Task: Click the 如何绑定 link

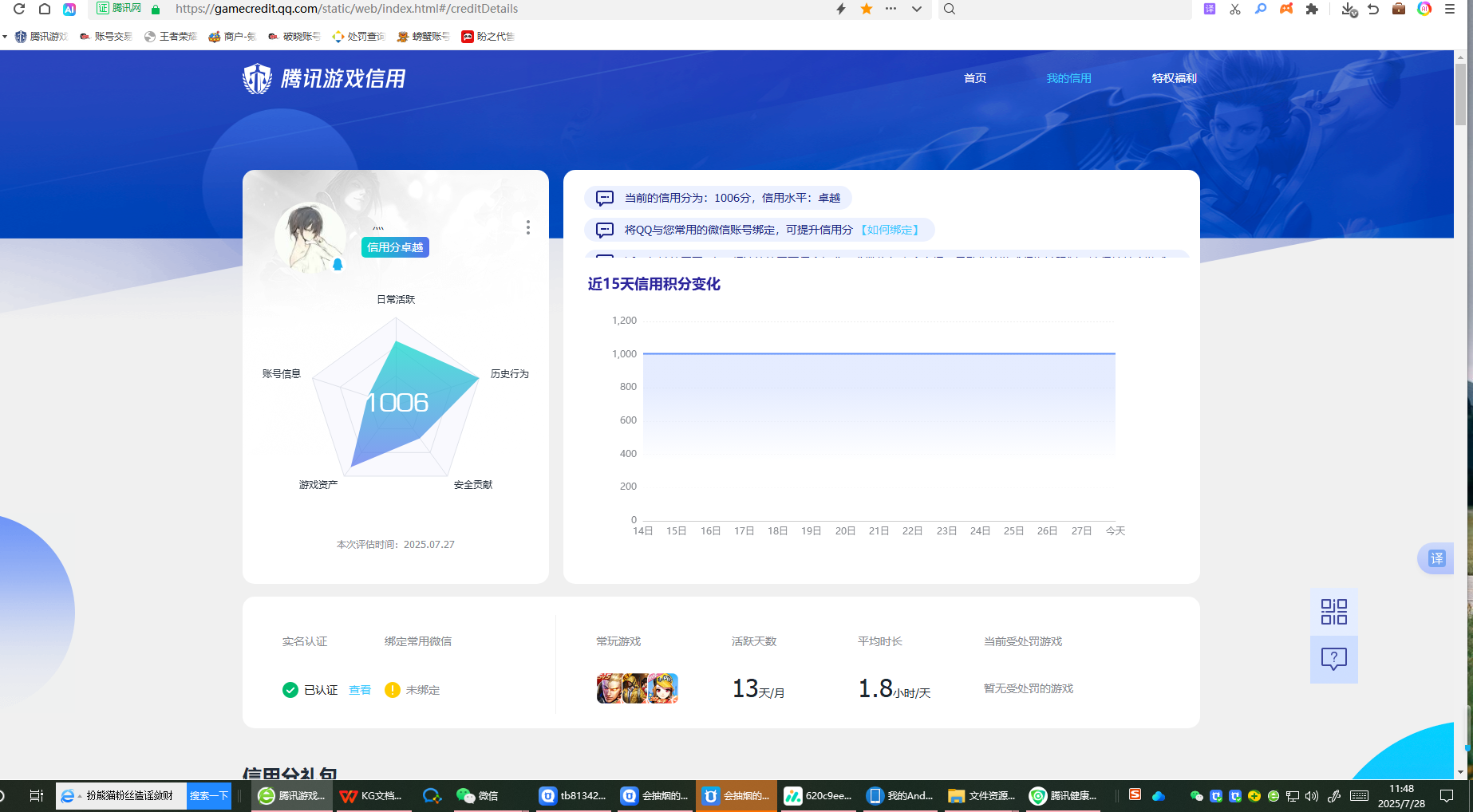Action: coord(891,230)
